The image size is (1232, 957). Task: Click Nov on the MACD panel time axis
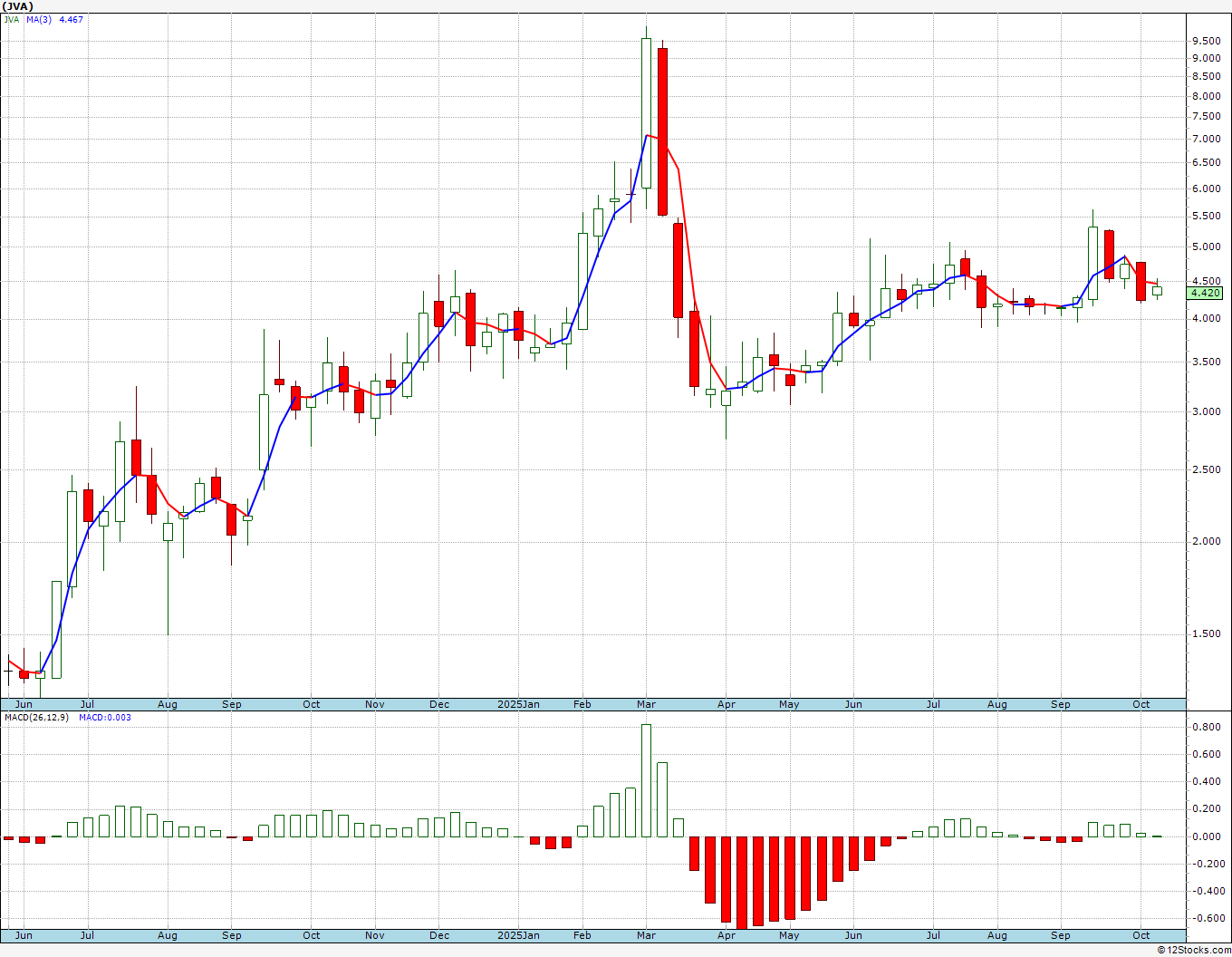[375, 935]
